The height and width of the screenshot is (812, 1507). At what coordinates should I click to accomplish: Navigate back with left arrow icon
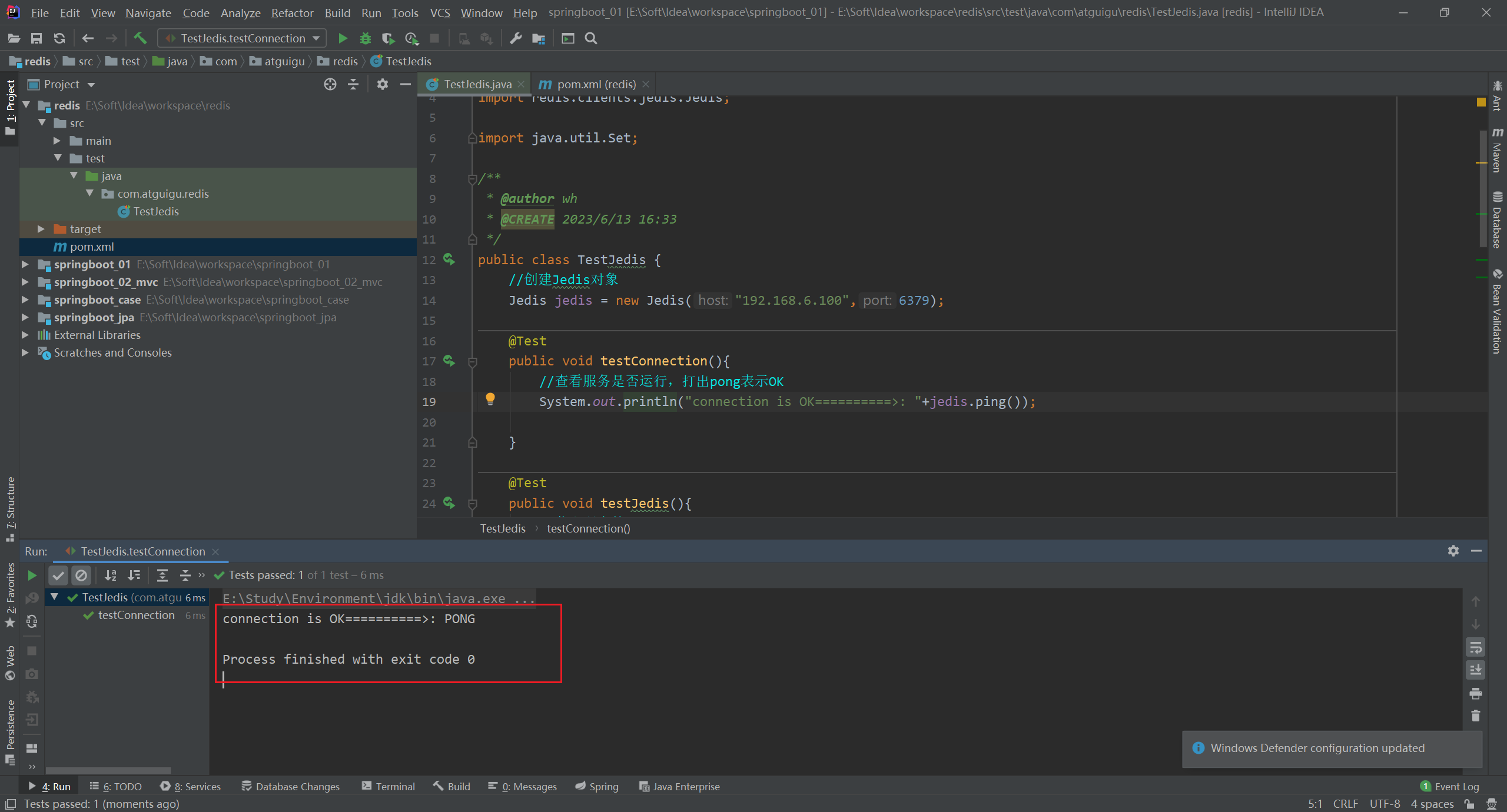pyautogui.click(x=88, y=38)
